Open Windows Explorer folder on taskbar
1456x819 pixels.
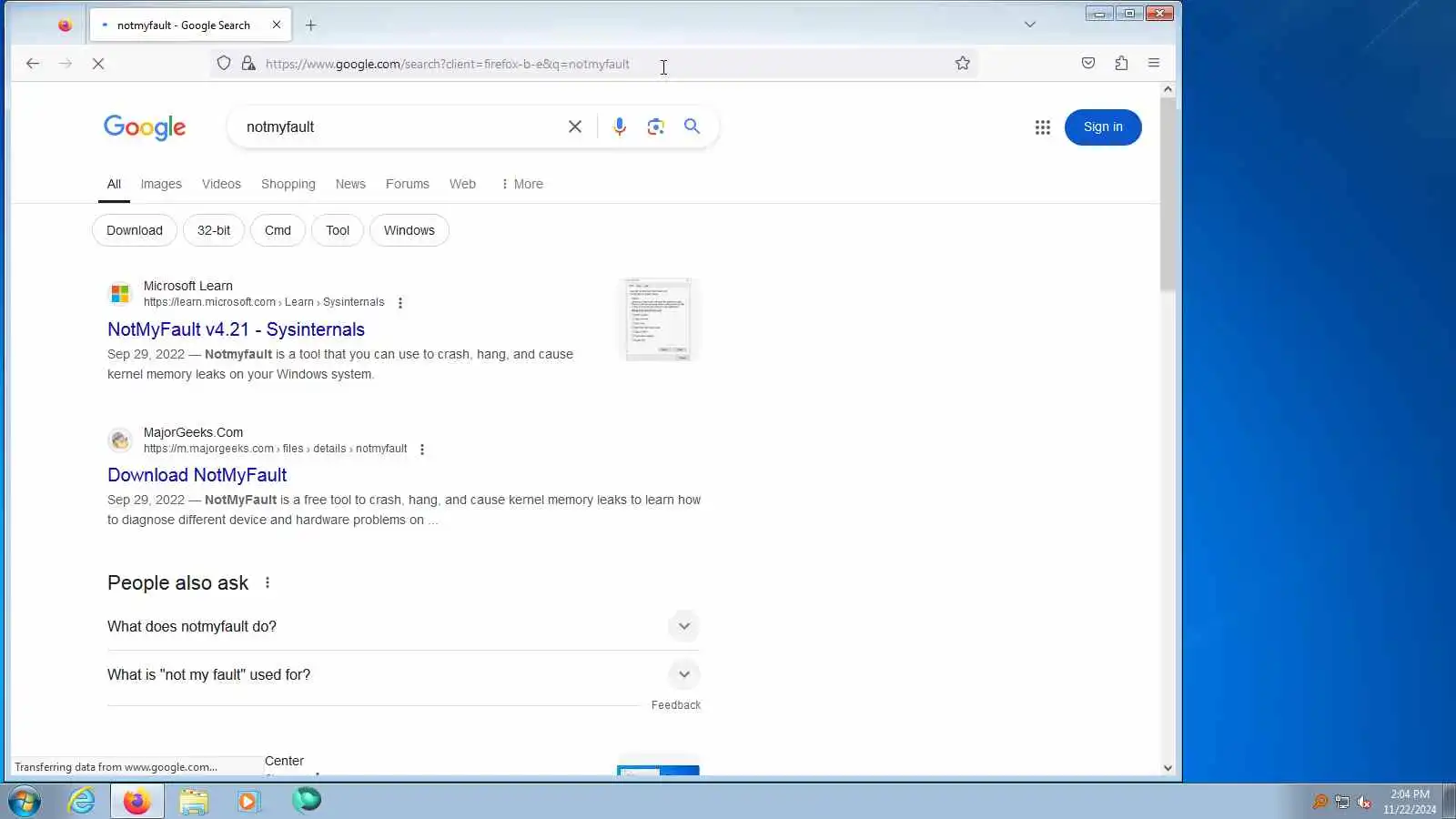193,802
